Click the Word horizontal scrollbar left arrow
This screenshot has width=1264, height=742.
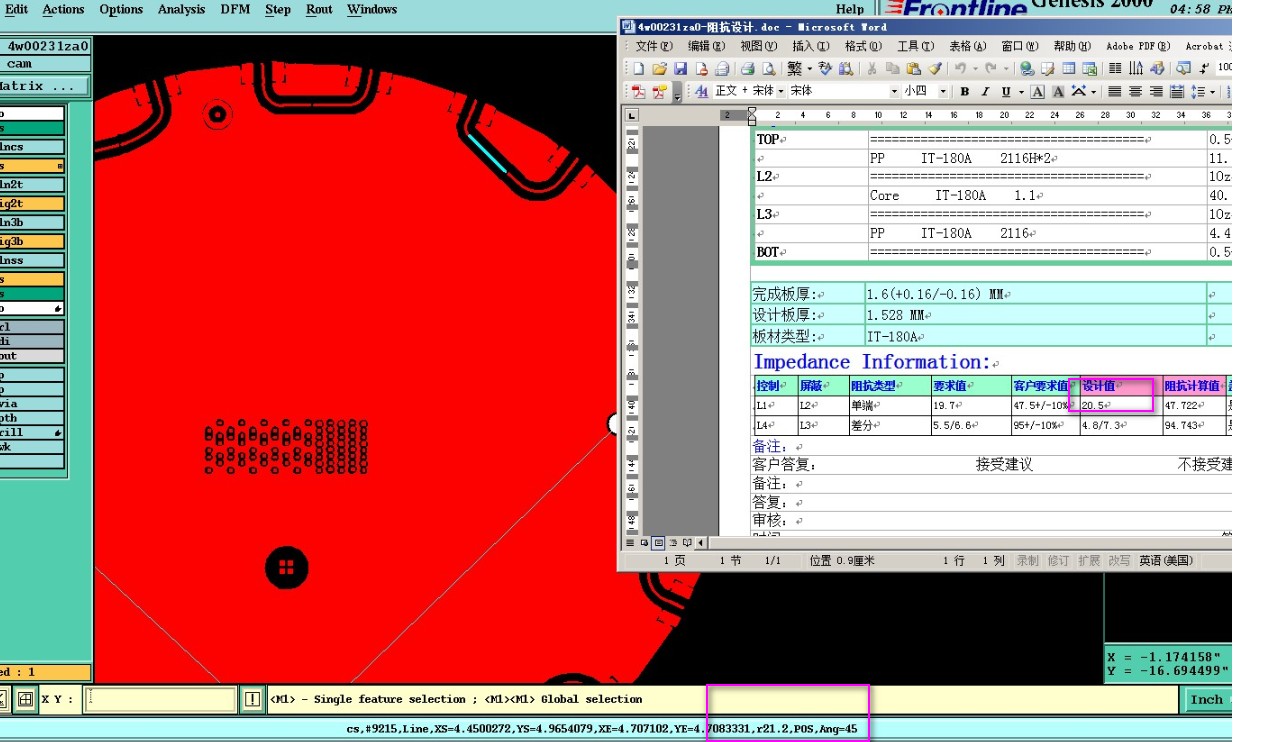tap(700, 543)
